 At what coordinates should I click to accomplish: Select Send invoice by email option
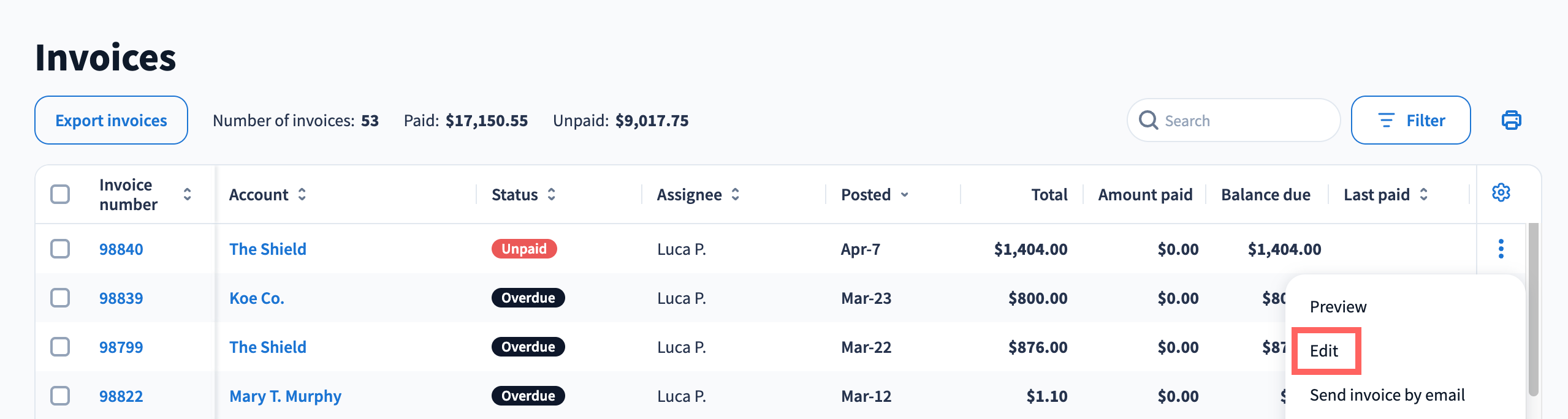[1387, 395]
